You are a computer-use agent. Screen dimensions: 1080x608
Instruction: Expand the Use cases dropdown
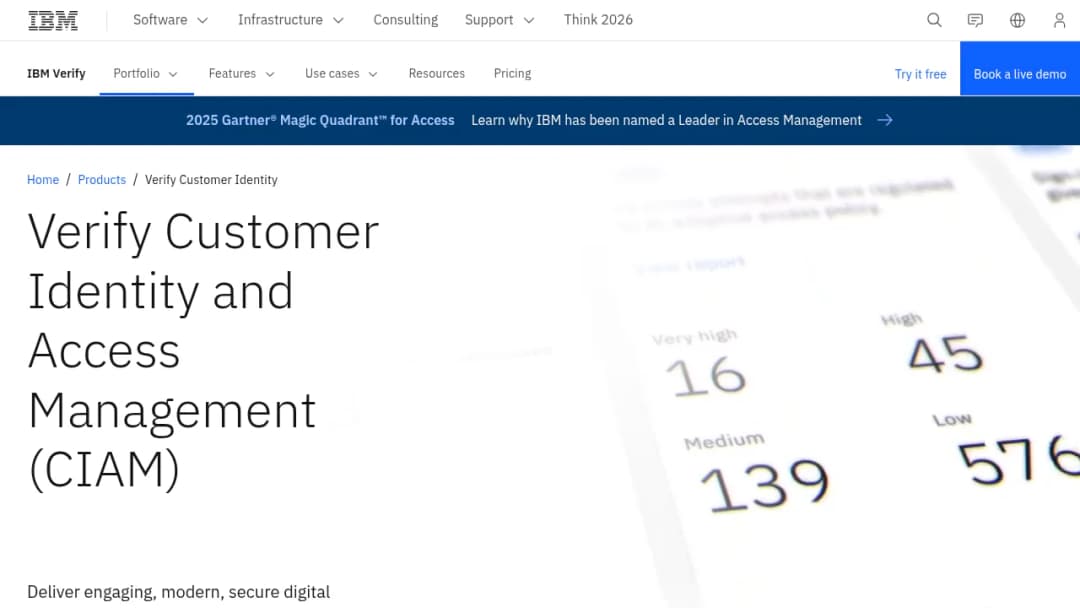(x=342, y=74)
